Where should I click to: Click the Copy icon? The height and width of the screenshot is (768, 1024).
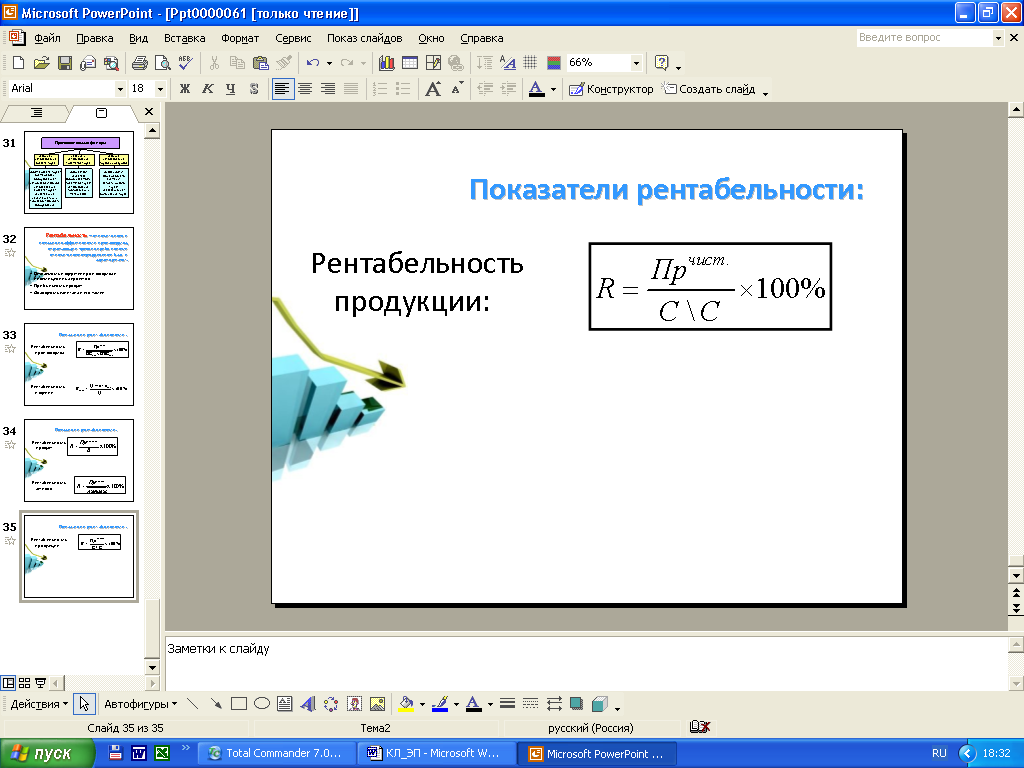[x=237, y=63]
